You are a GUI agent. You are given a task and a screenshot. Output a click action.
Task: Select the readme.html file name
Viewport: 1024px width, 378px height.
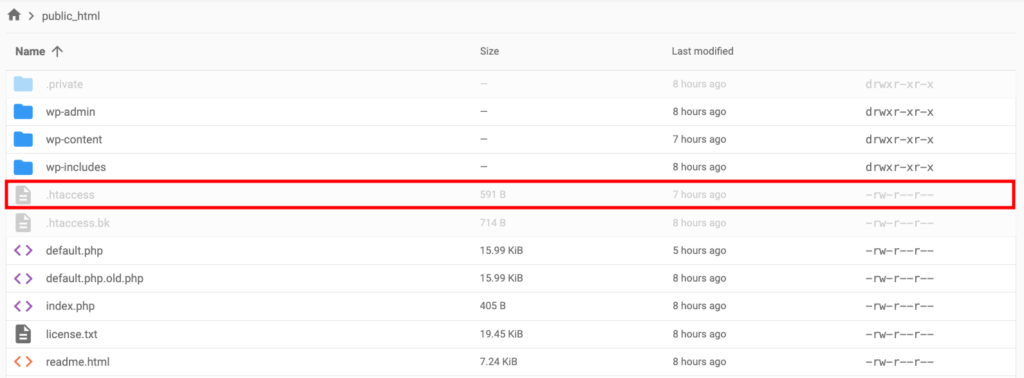click(x=78, y=361)
